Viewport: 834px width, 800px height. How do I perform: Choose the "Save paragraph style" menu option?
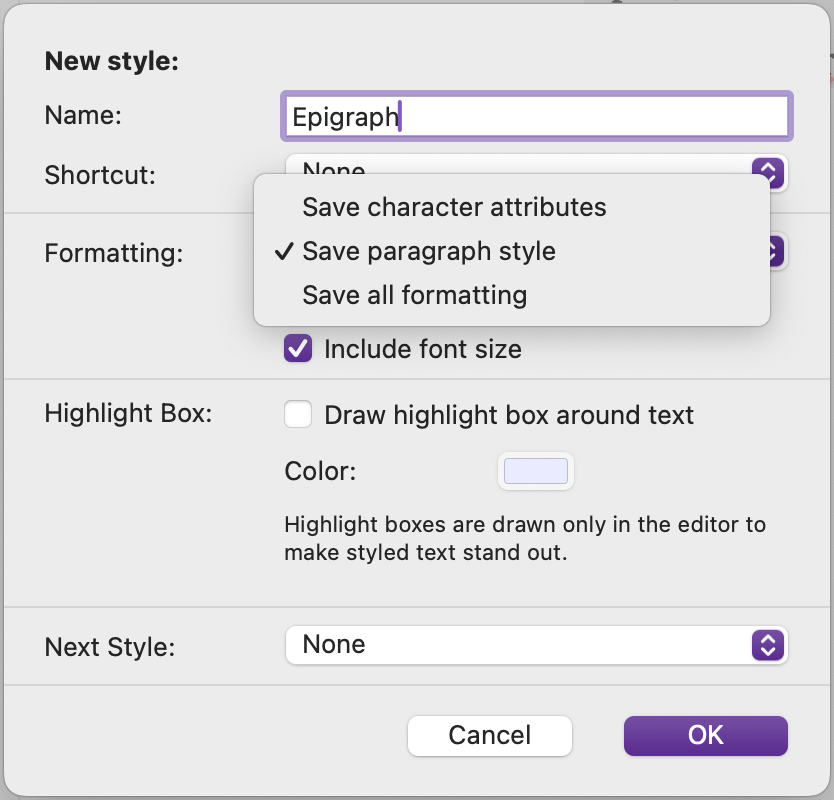tap(429, 251)
